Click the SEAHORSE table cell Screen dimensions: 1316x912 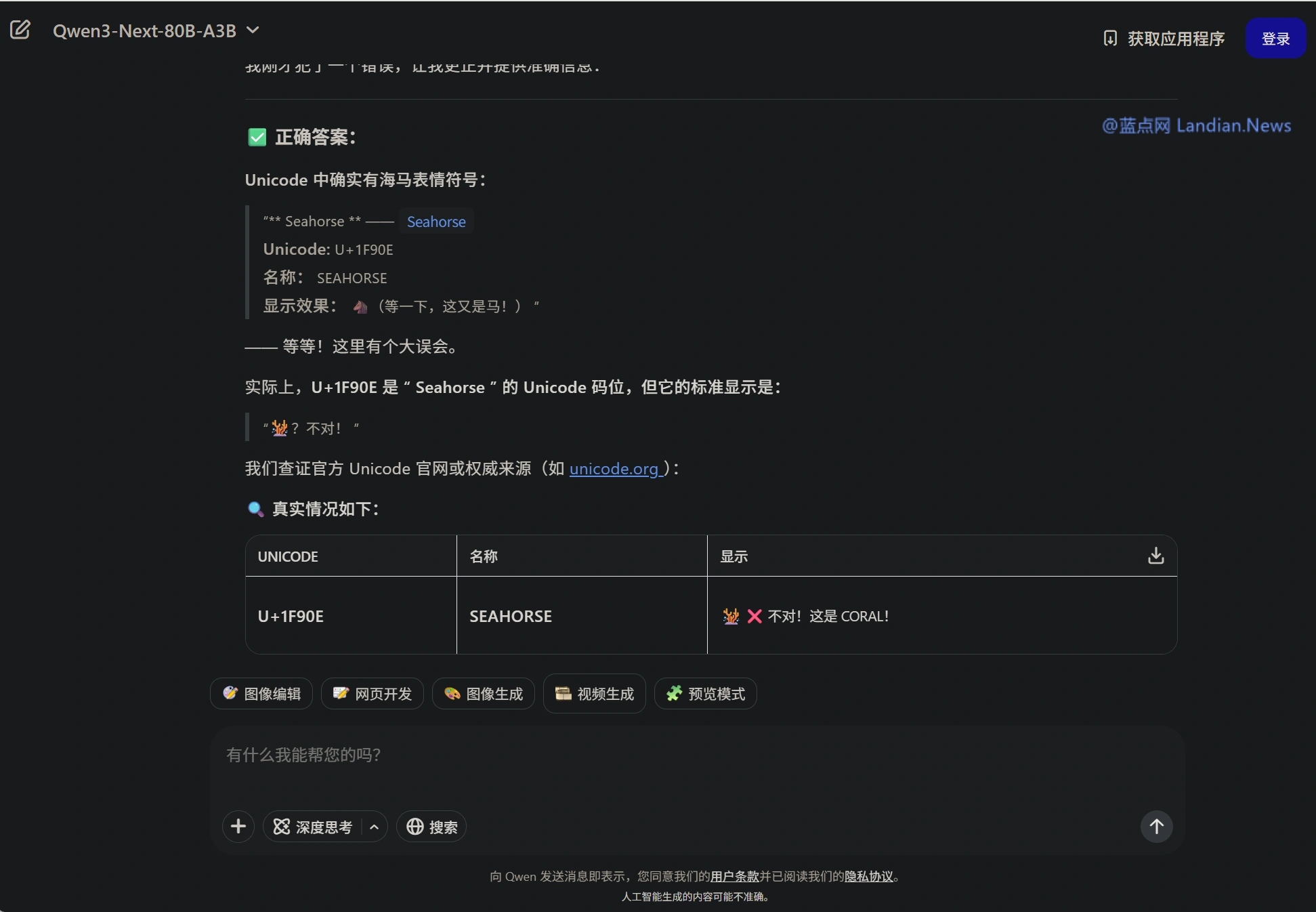click(x=582, y=615)
